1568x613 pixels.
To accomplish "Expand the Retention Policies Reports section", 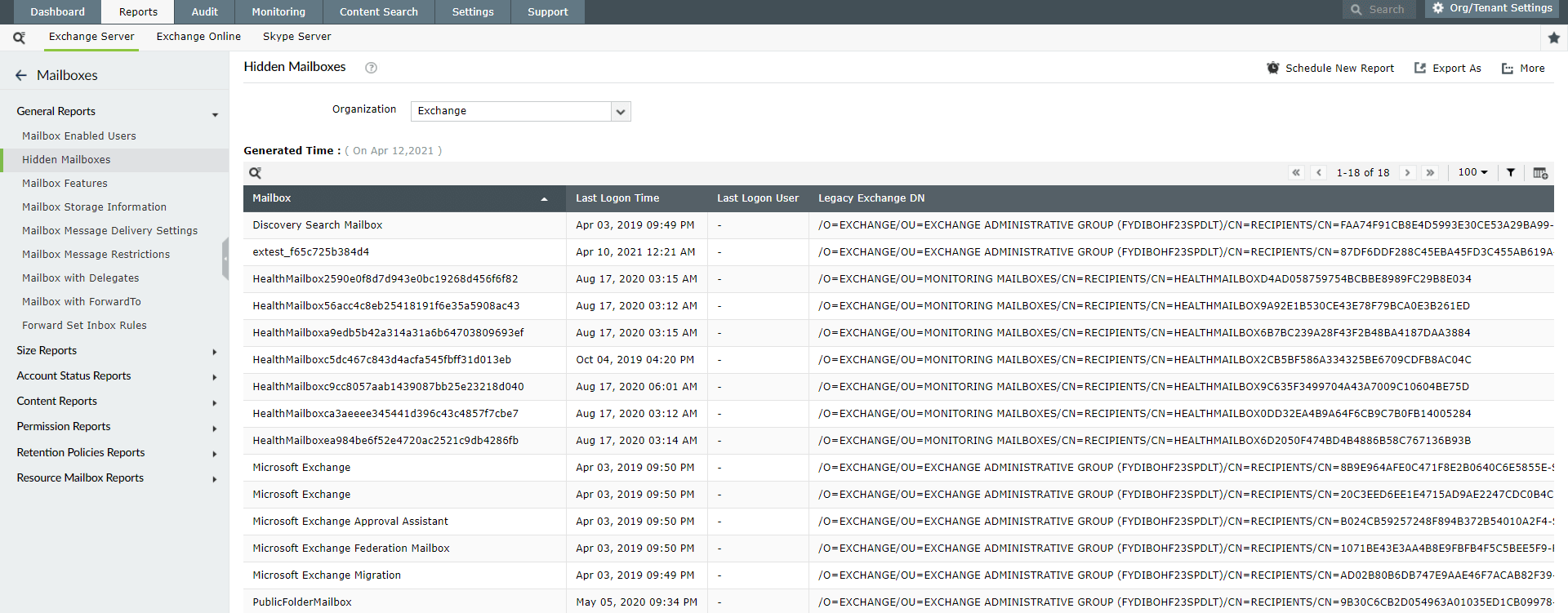I will pyautogui.click(x=215, y=454).
